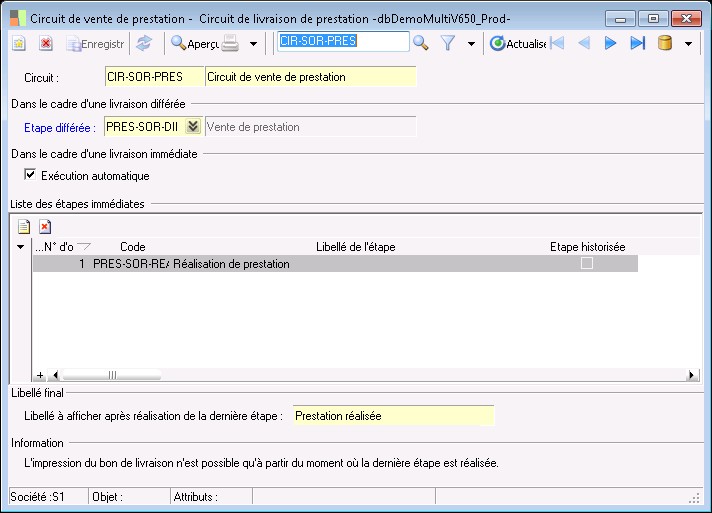Click the yellow database cylinder icon
The image size is (712, 513).
click(x=665, y=44)
